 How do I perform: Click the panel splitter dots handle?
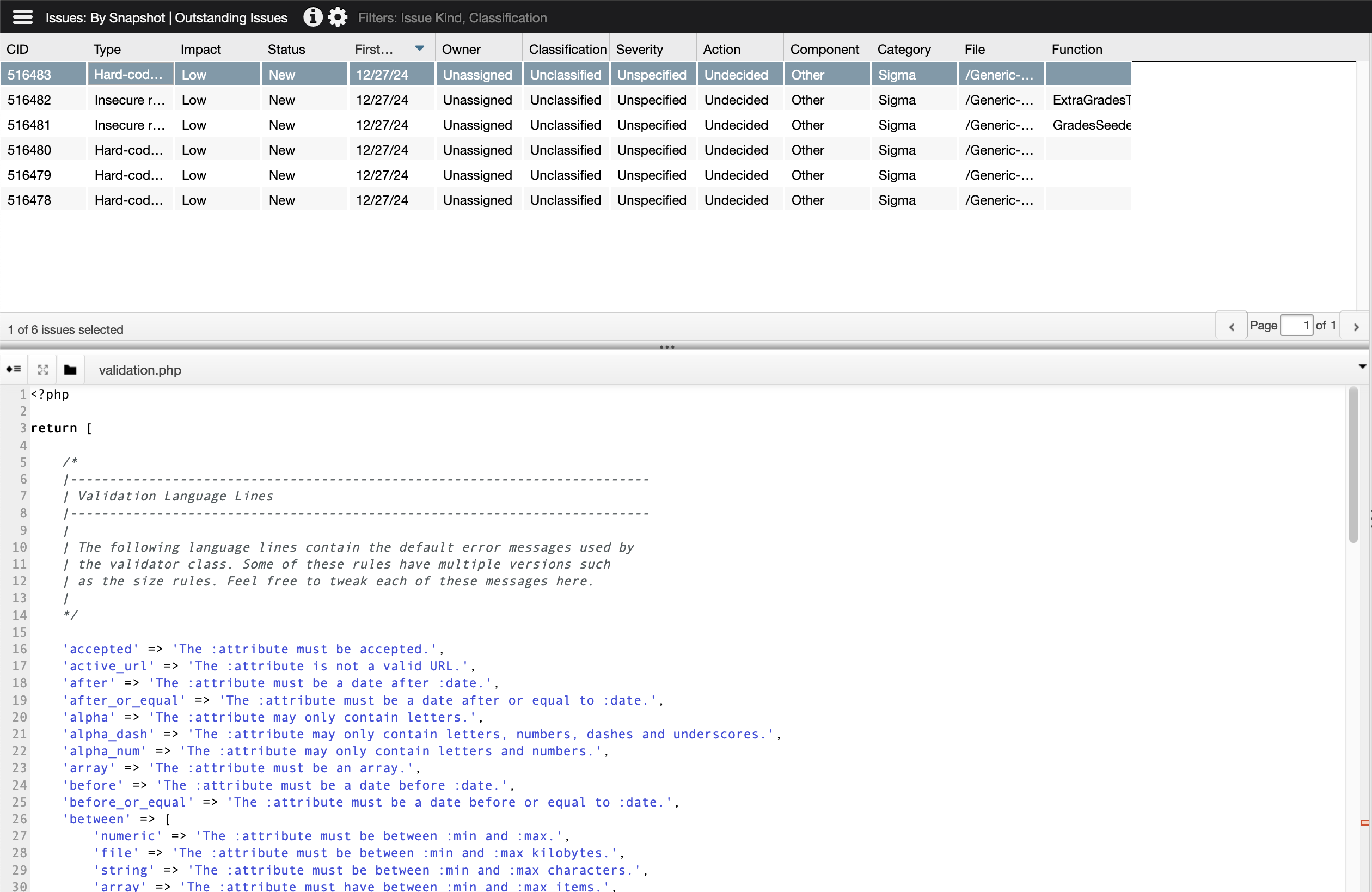[667, 346]
